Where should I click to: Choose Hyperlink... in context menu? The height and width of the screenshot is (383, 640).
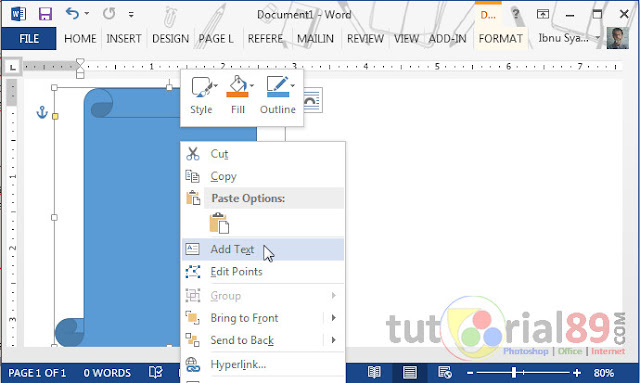tap(263, 364)
